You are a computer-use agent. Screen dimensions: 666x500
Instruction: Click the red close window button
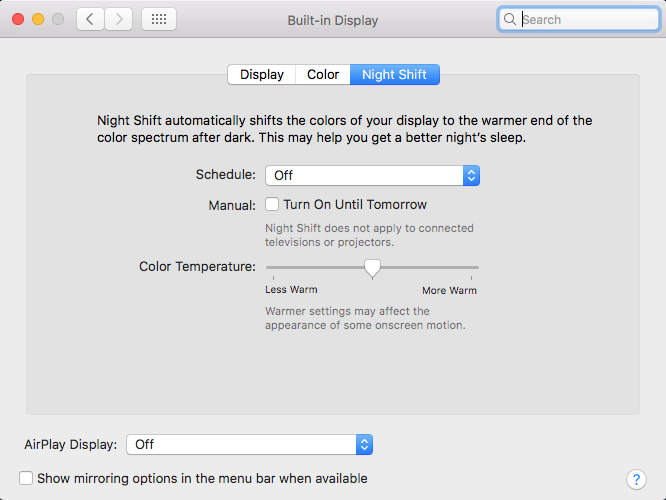[x=18, y=19]
